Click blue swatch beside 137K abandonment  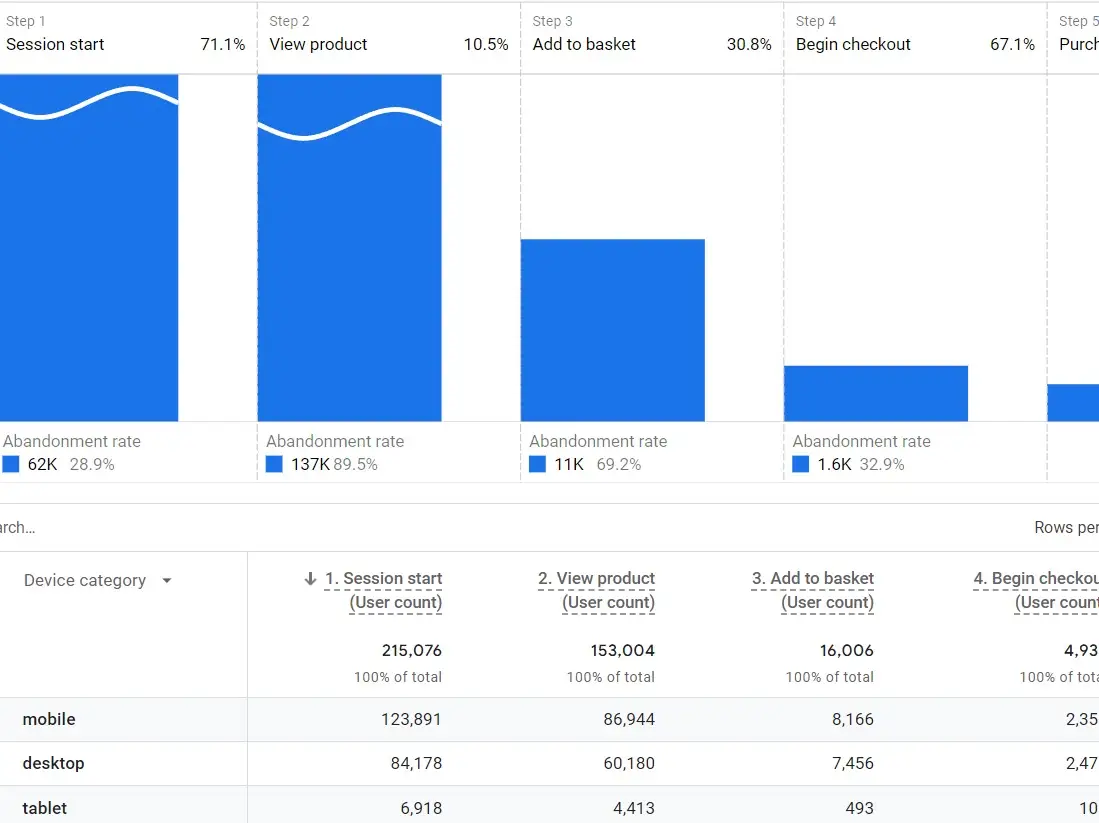(275, 464)
